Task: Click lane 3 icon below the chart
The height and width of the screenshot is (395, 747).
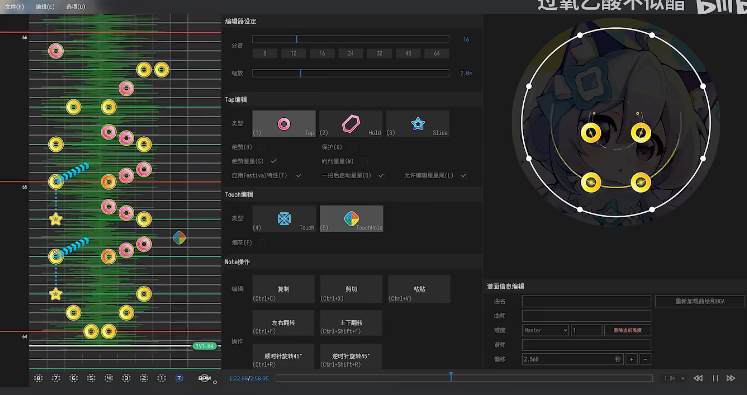Action: [x=126, y=378]
